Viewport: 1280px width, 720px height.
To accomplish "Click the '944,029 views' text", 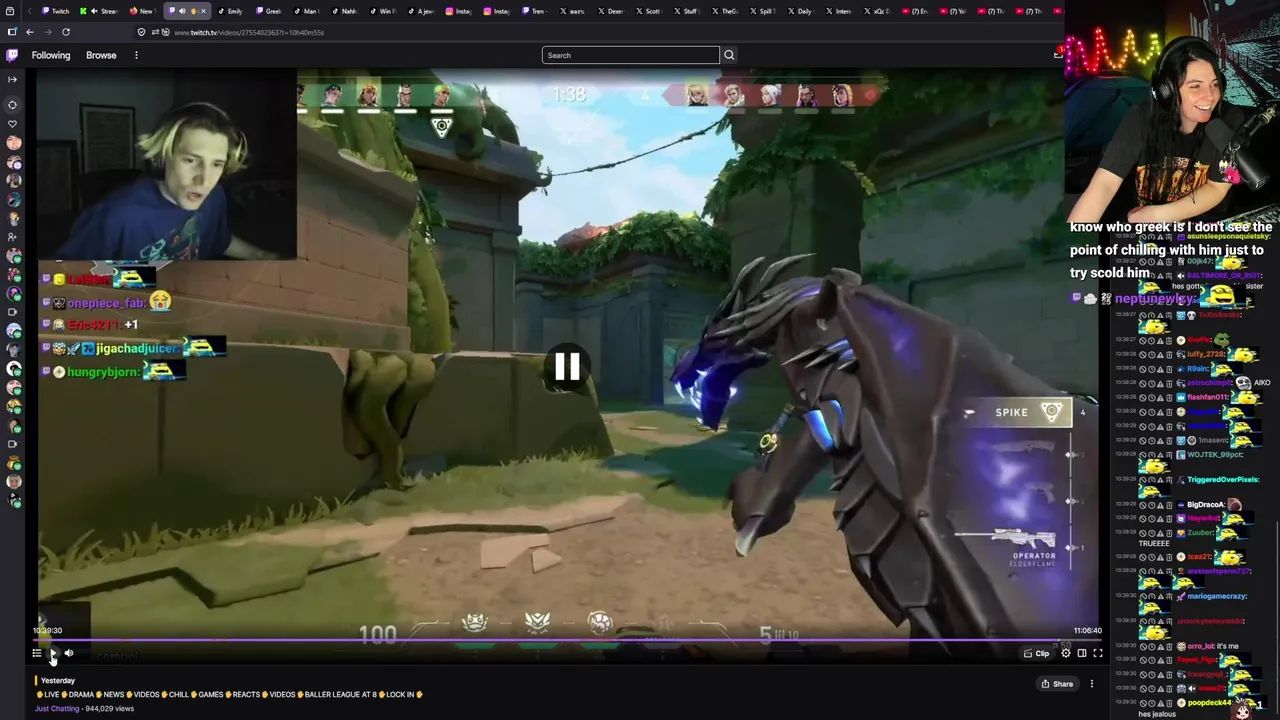I will [110, 708].
